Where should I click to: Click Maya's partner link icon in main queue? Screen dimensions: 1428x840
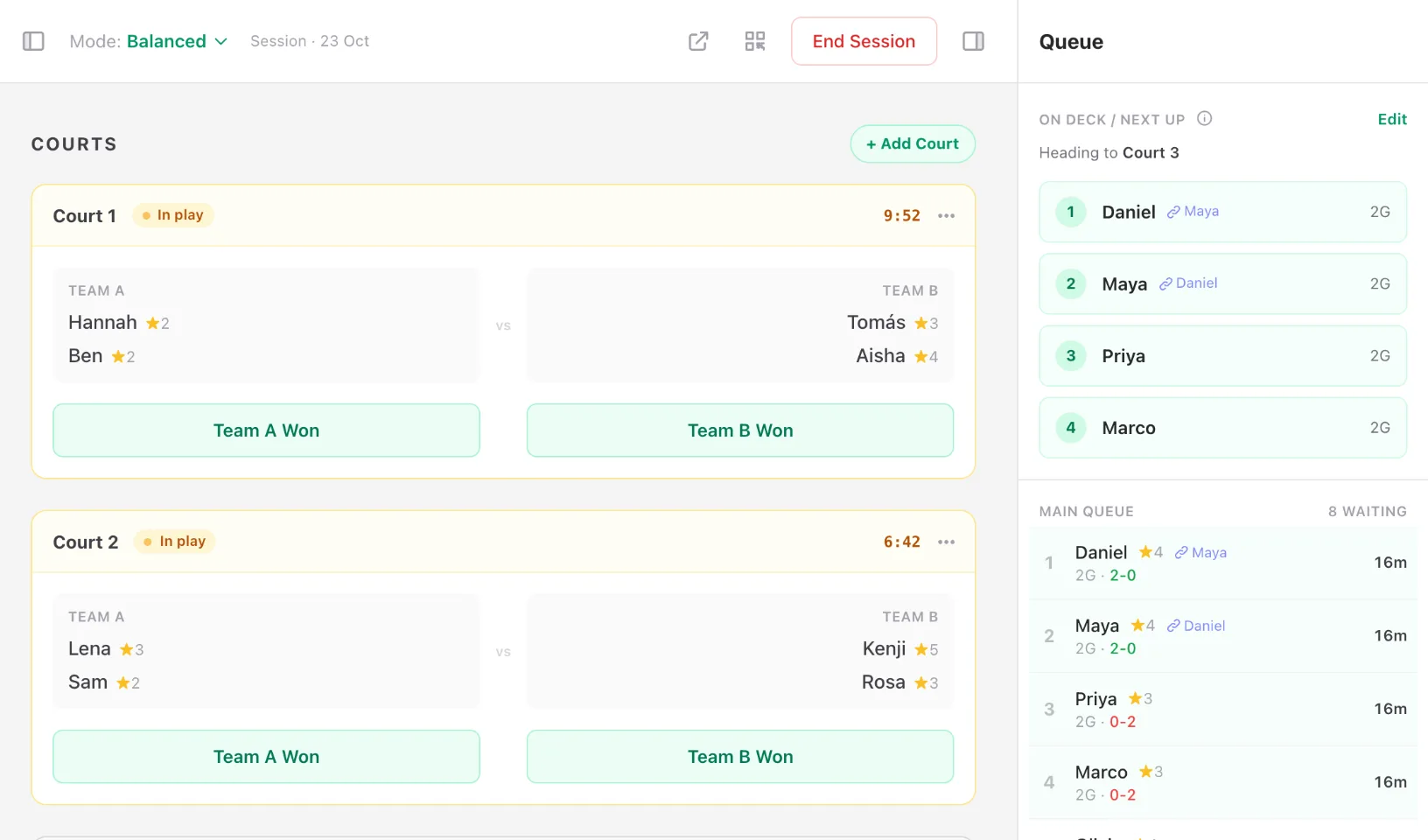[x=1173, y=626]
